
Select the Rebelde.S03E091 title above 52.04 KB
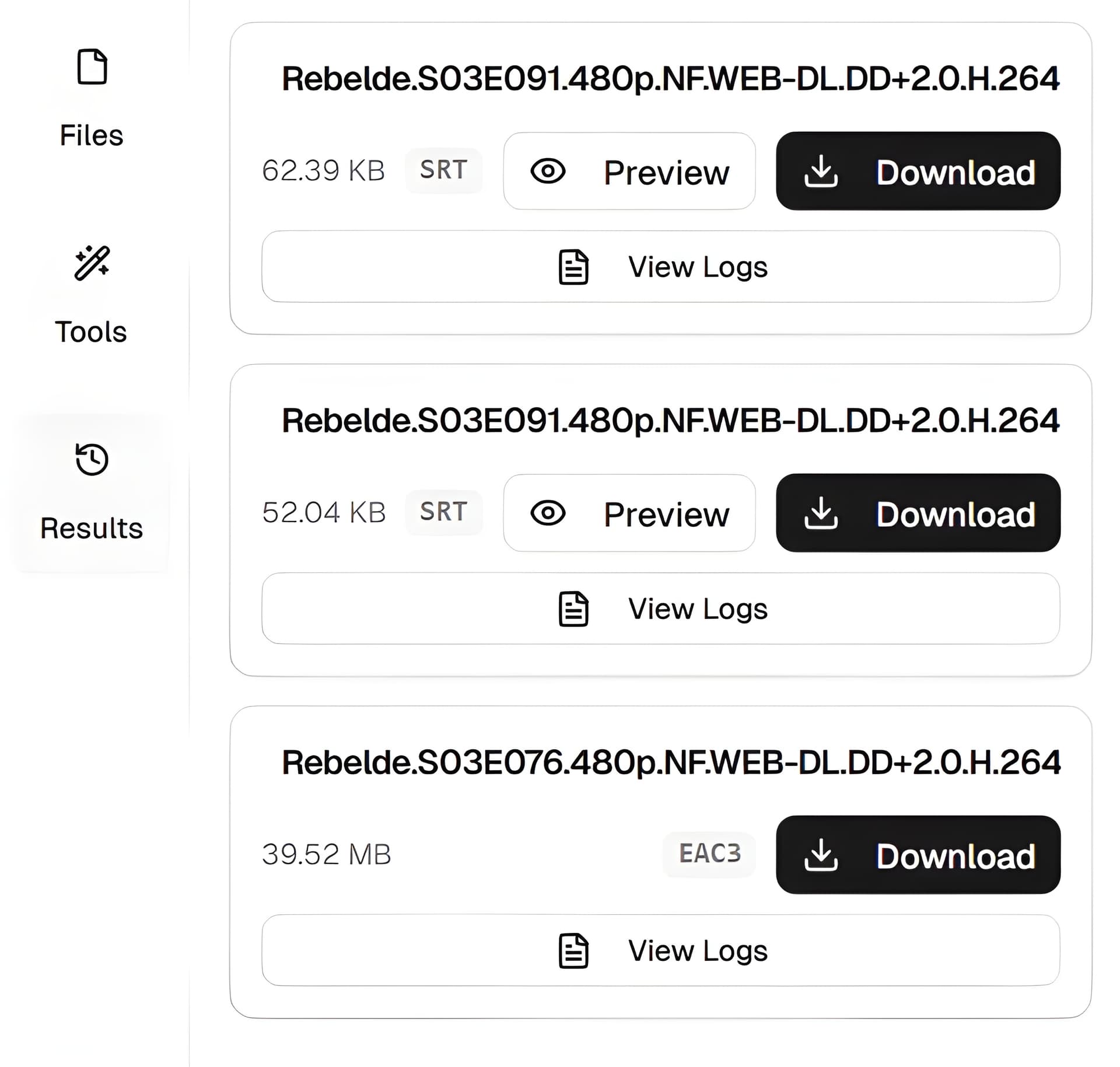[671, 421]
